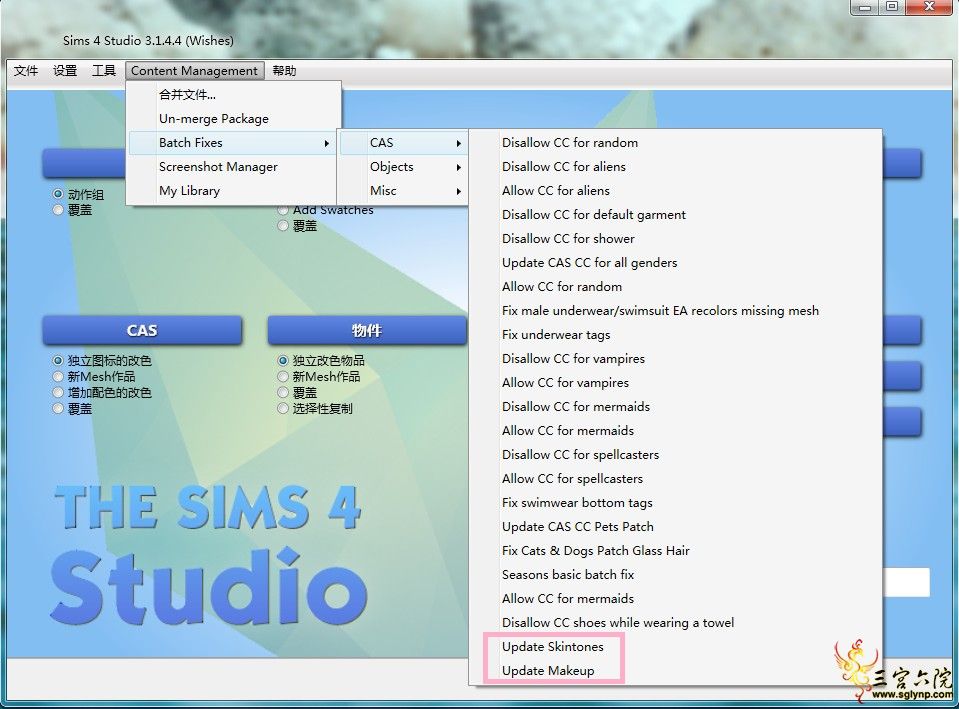
Task: Select Disallow CC shoes while wearing a towel
Action: click(676, 623)
